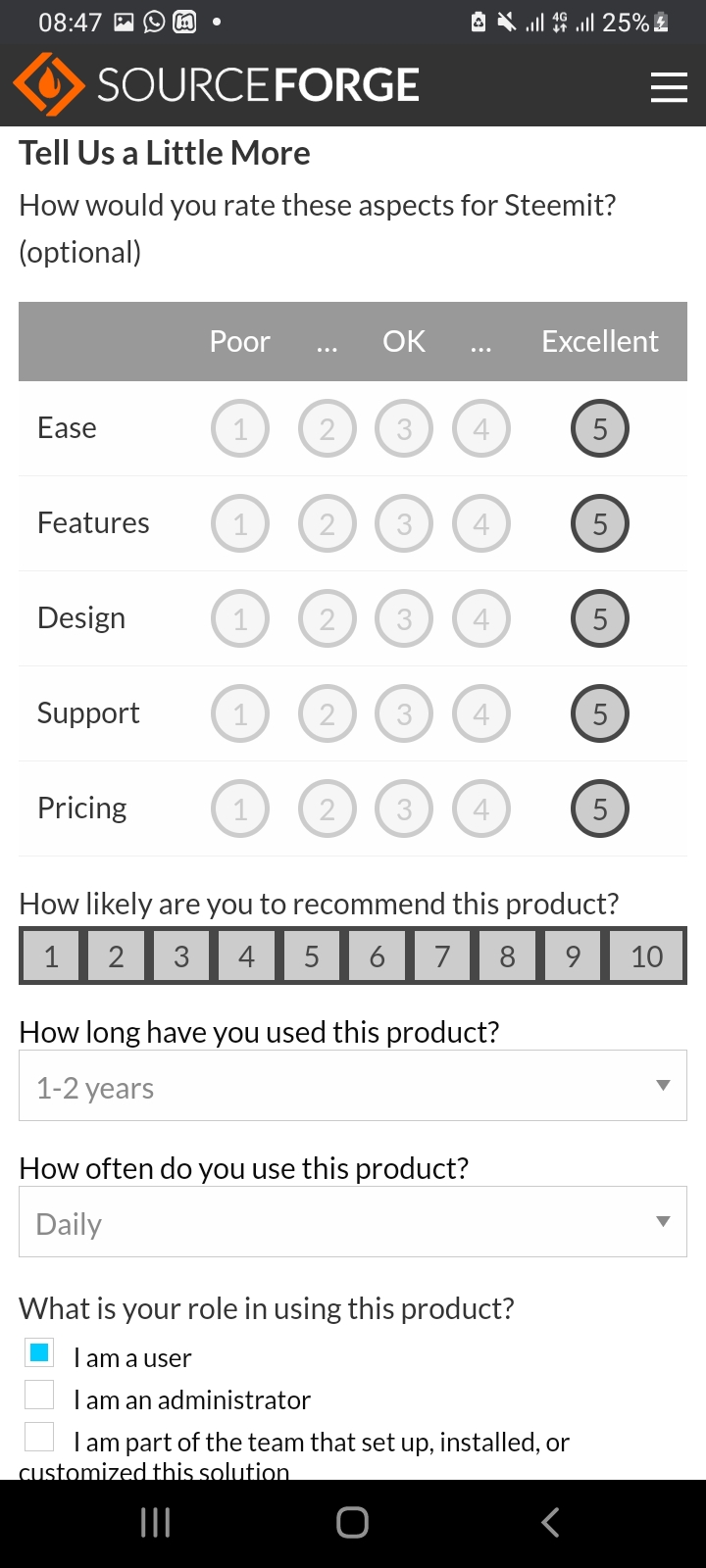706x1568 pixels.
Task: Tap the image notification icon in status bar
Action: [124, 22]
